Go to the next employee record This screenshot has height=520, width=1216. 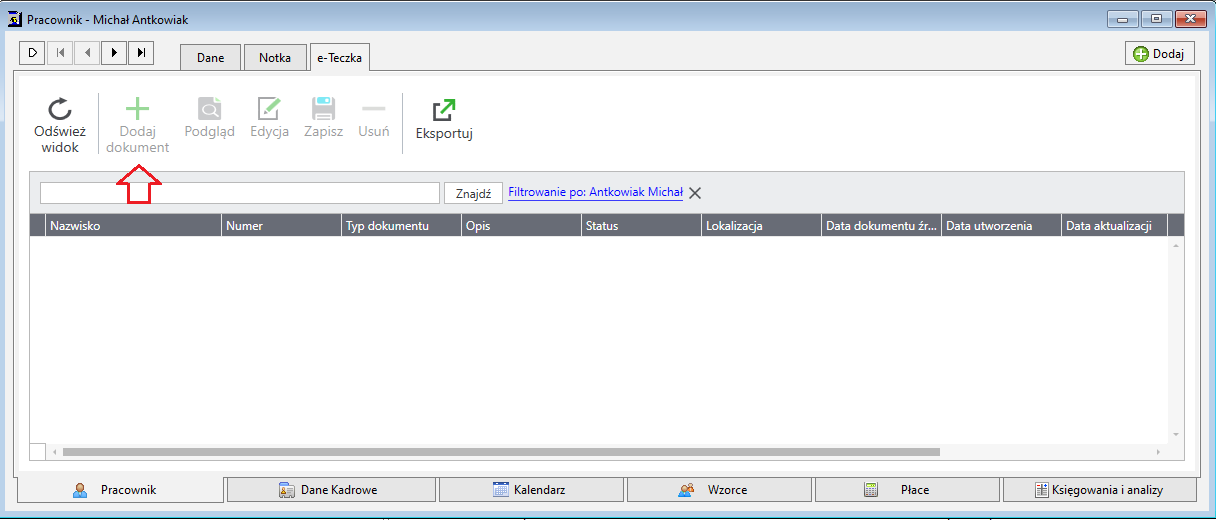tap(114, 52)
